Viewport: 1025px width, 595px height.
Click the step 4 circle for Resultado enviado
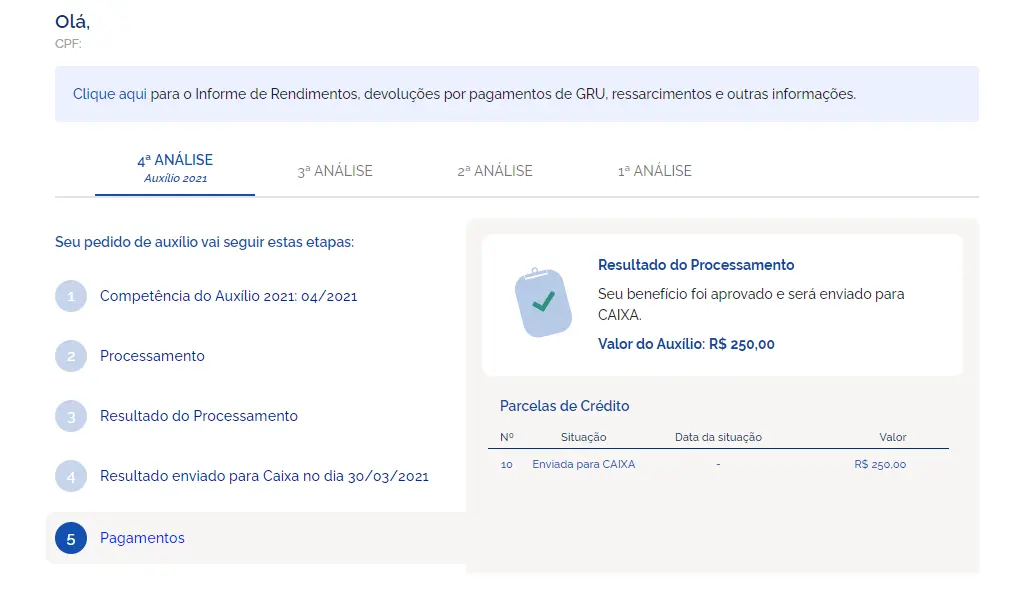(70, 477)
